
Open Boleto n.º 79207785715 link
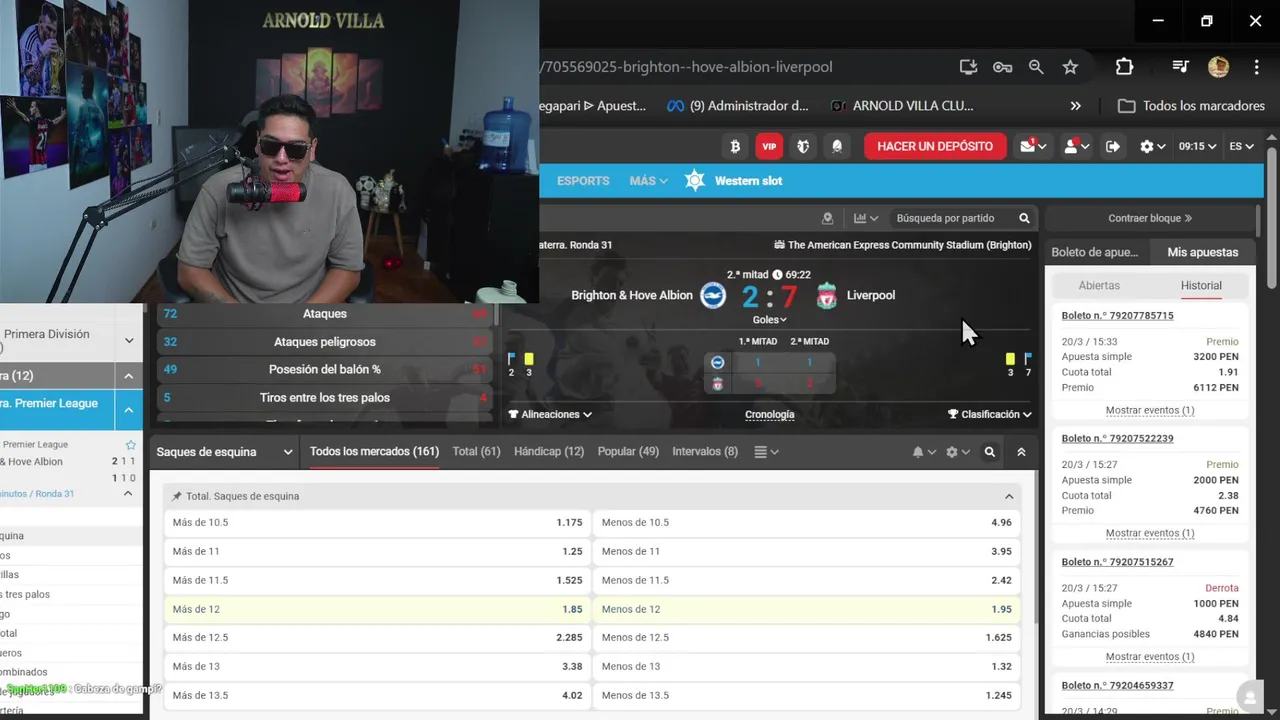click(1117, 316)
